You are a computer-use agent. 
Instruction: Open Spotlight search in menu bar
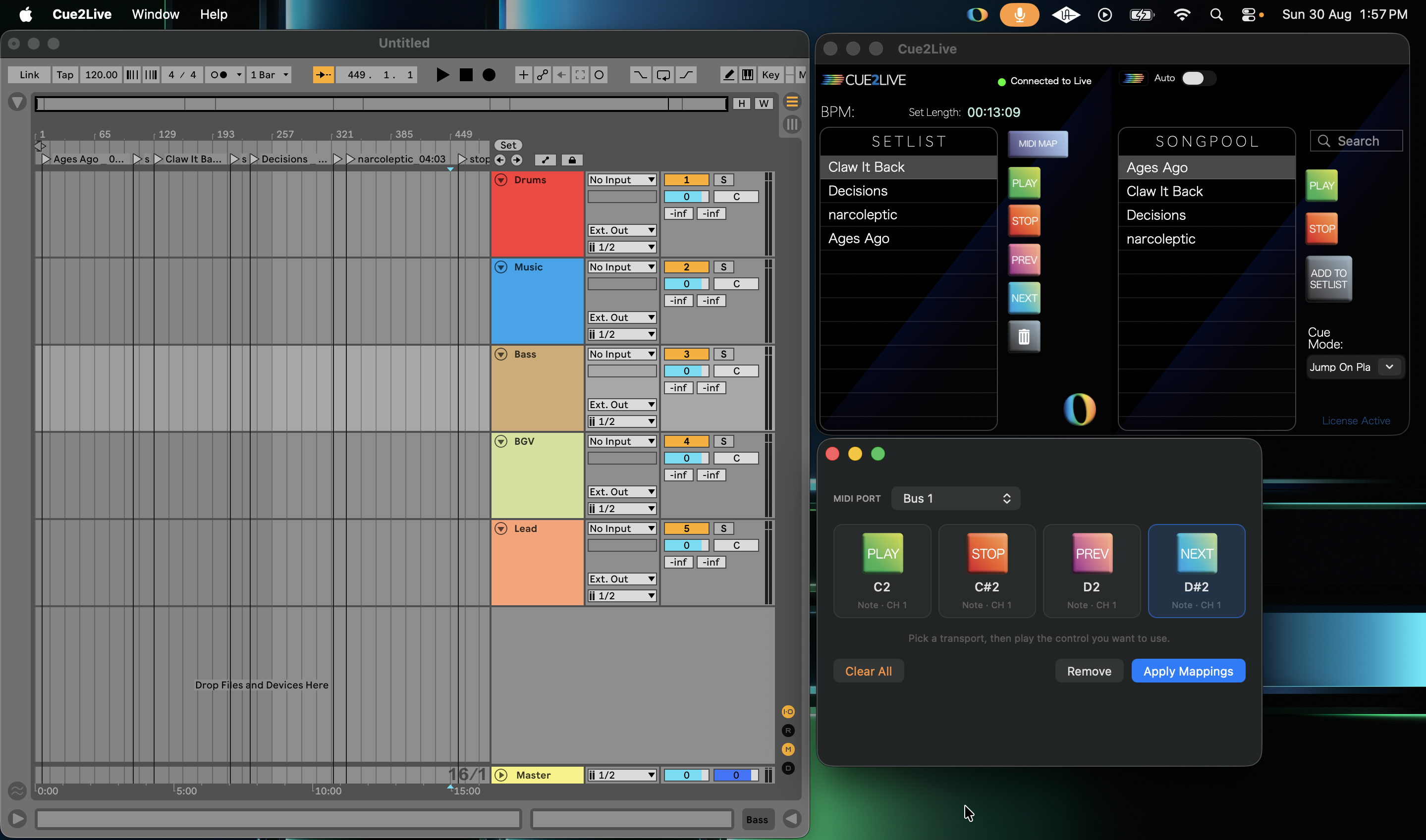pos(1216,15)
